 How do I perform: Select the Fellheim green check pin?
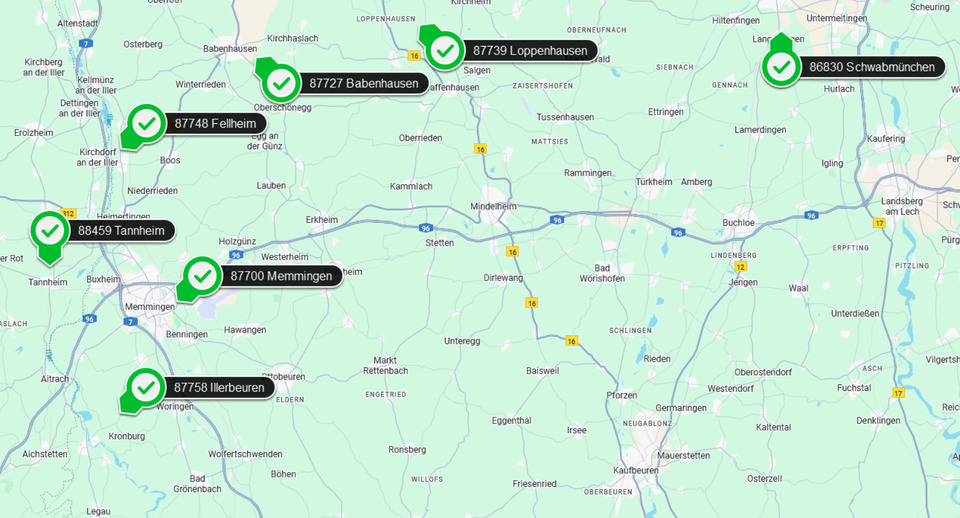point(146,124)
